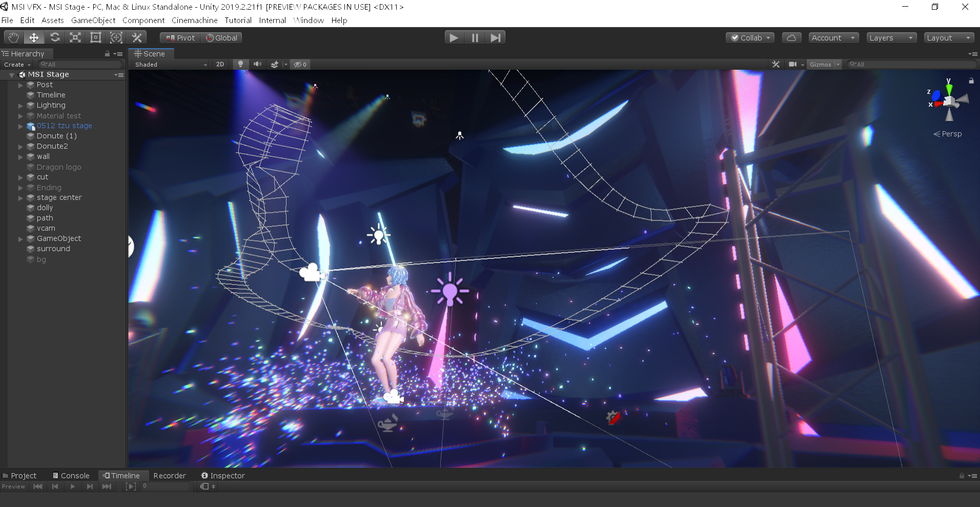Open scene component tools icon
980x507 pixels.
776,64
